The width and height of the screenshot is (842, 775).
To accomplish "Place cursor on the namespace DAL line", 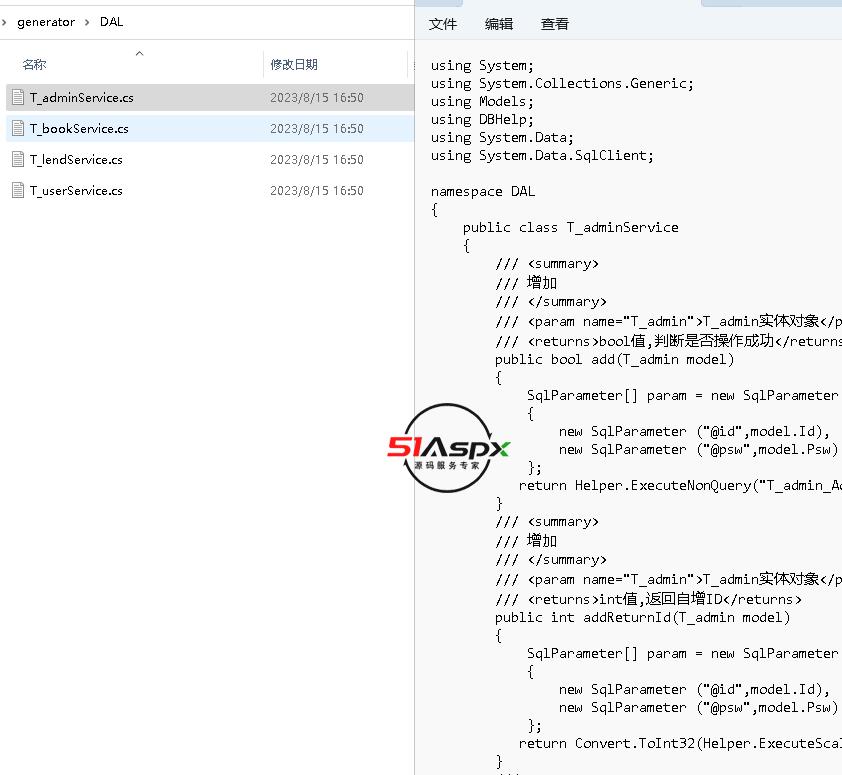I will click(x=483, y=191).
